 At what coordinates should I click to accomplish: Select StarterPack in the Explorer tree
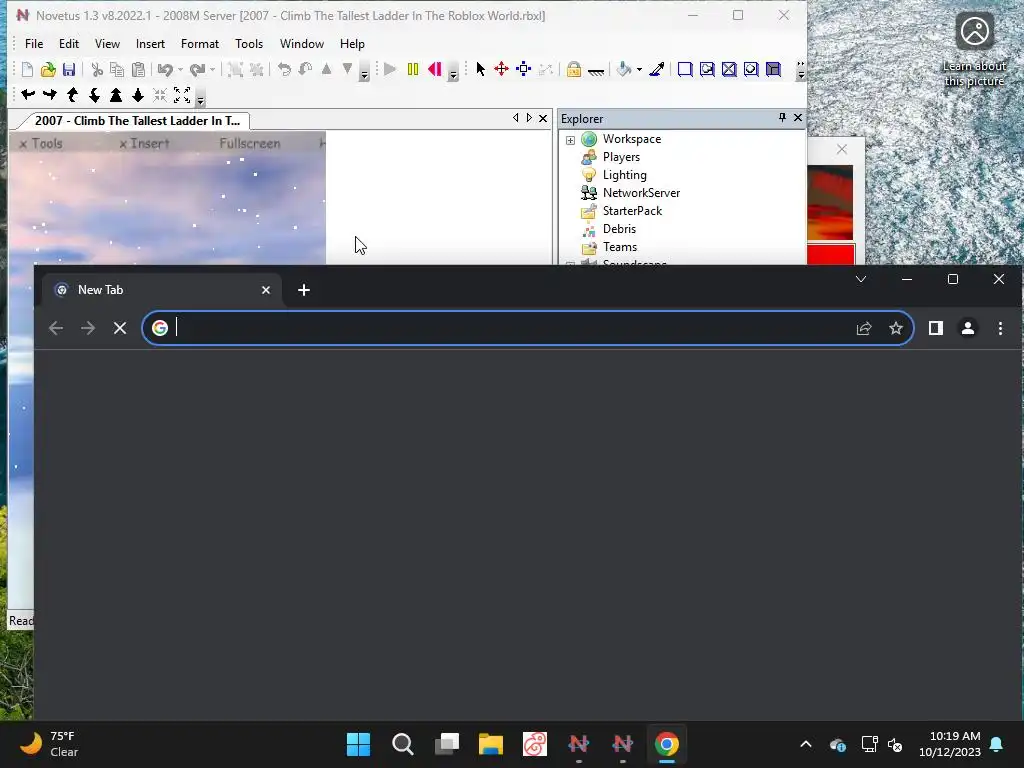click(x=632, y=211)
